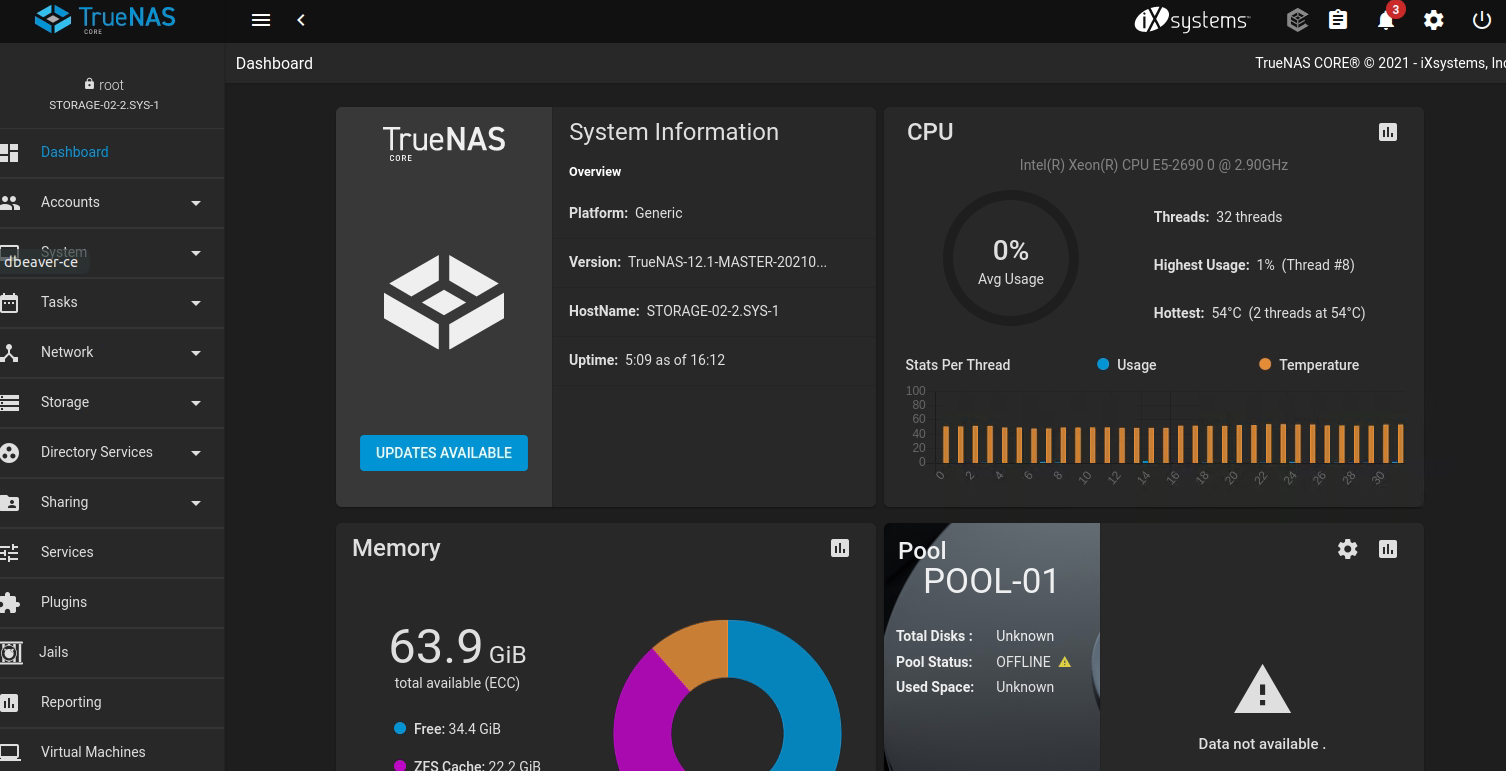Click the Usage legend blue dot
The width and height of the screenshot is (1506, 771).
(x=1103, y=364)
